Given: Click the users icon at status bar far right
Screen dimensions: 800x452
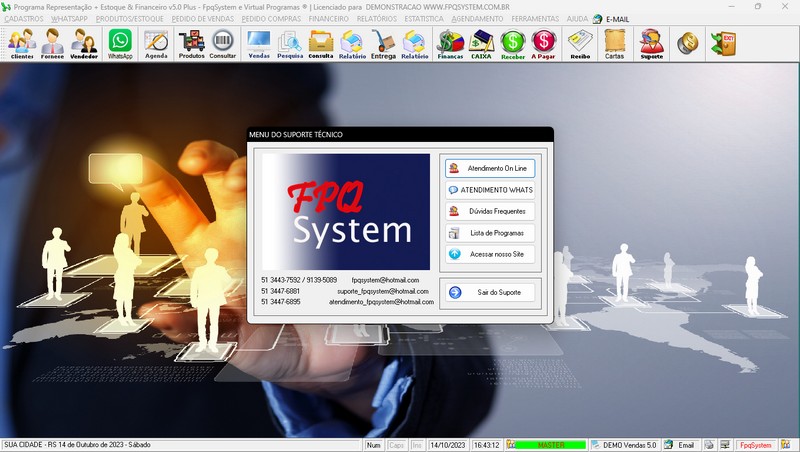Looking at the screenshot, I should click(785, 445).
